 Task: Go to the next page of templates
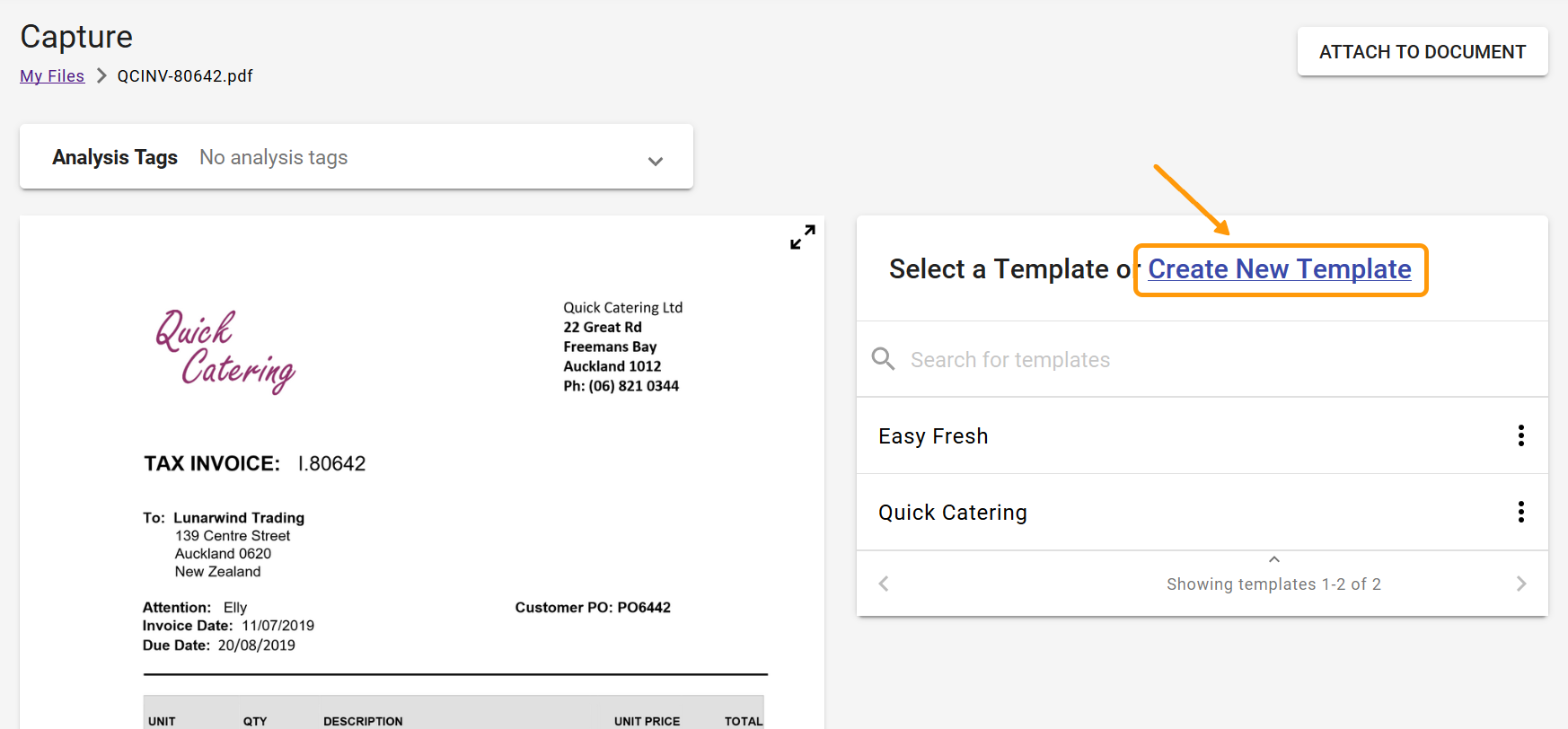(1520, 584)
